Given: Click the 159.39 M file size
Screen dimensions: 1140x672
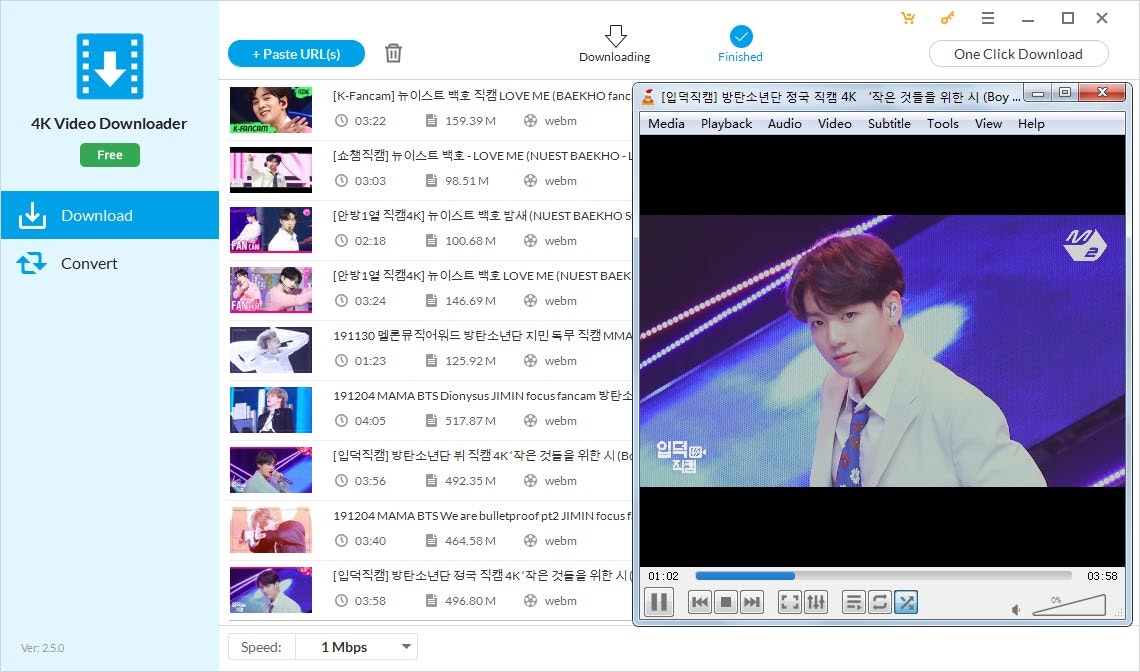Looking at the screenshot, I should coord(470,121).
